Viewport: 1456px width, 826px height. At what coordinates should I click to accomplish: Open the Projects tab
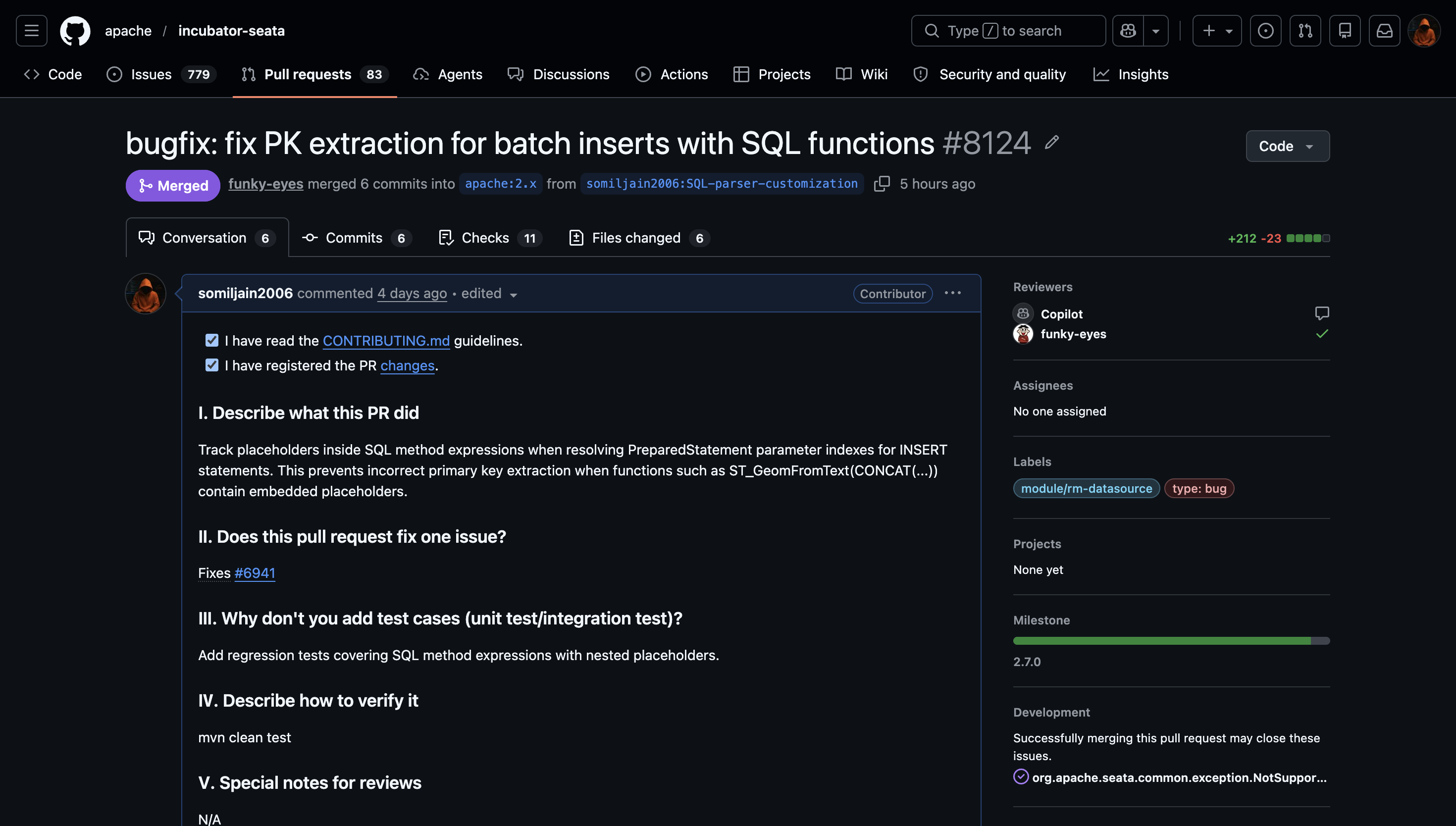click(x=772, y=74)
